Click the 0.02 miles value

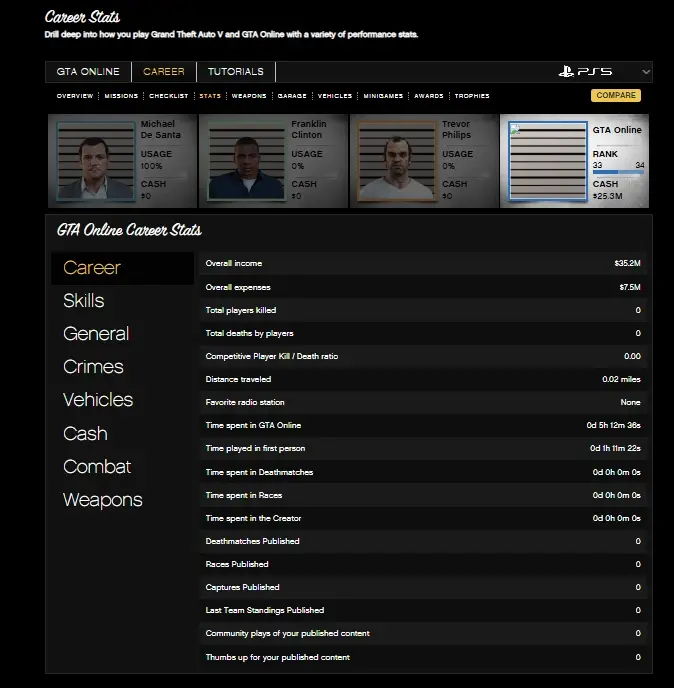click(621, 379)
